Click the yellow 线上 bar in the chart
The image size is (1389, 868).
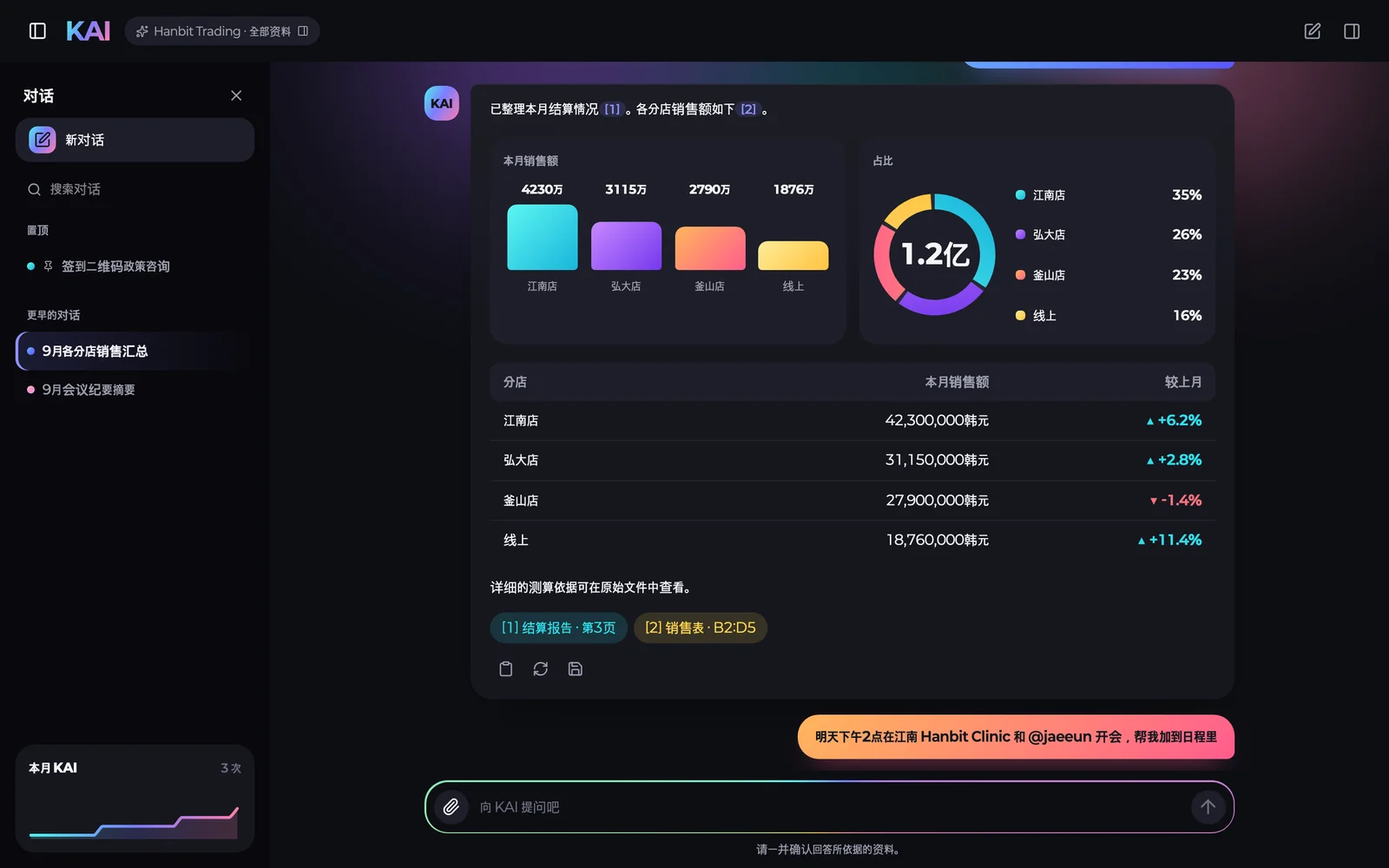793,255
